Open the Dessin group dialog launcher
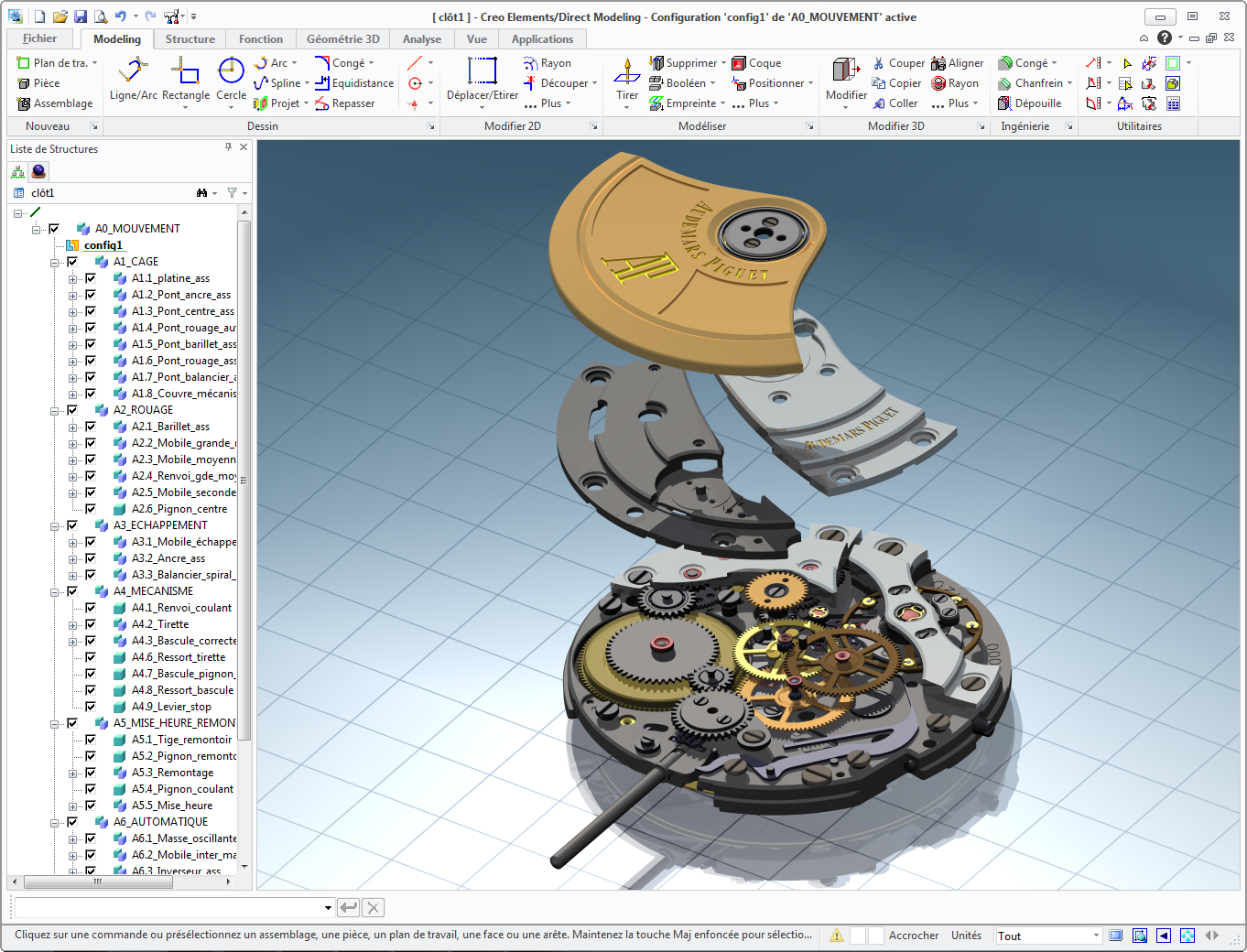The height and width of the screenshot is (952, 1247). coord(431,127)
